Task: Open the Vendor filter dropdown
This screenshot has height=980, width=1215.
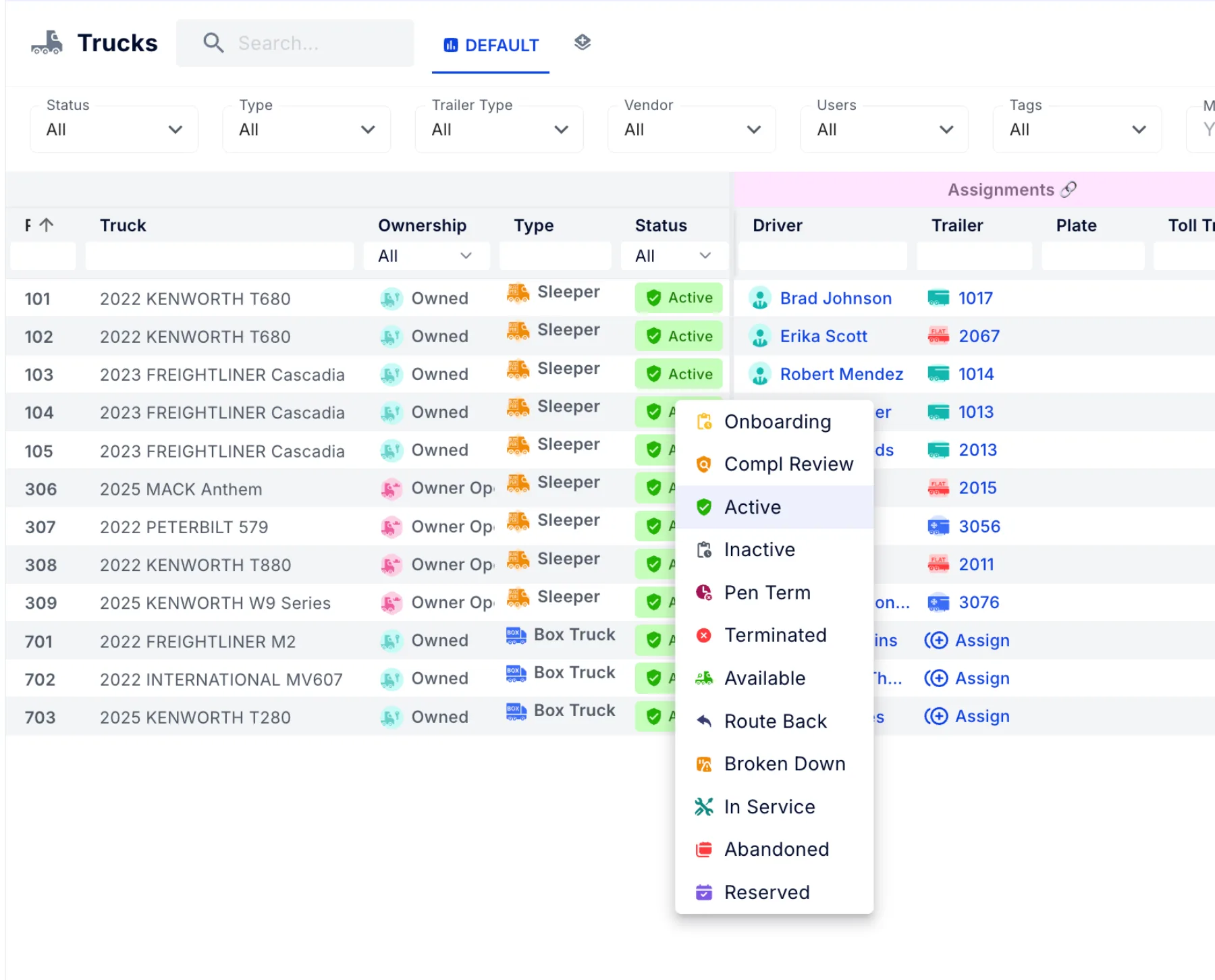Action: [692, 129]
